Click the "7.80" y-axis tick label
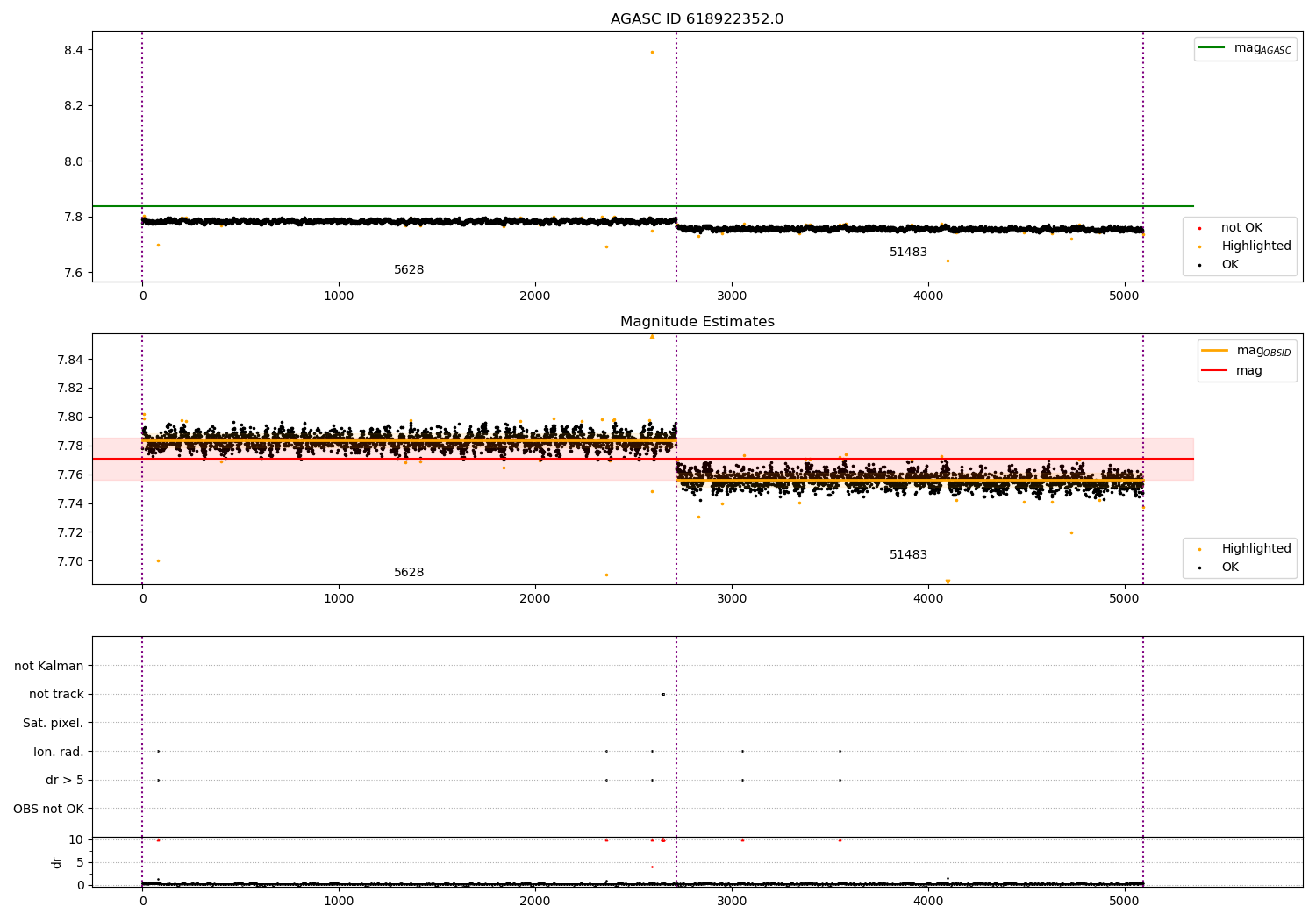 click(69, 417)
